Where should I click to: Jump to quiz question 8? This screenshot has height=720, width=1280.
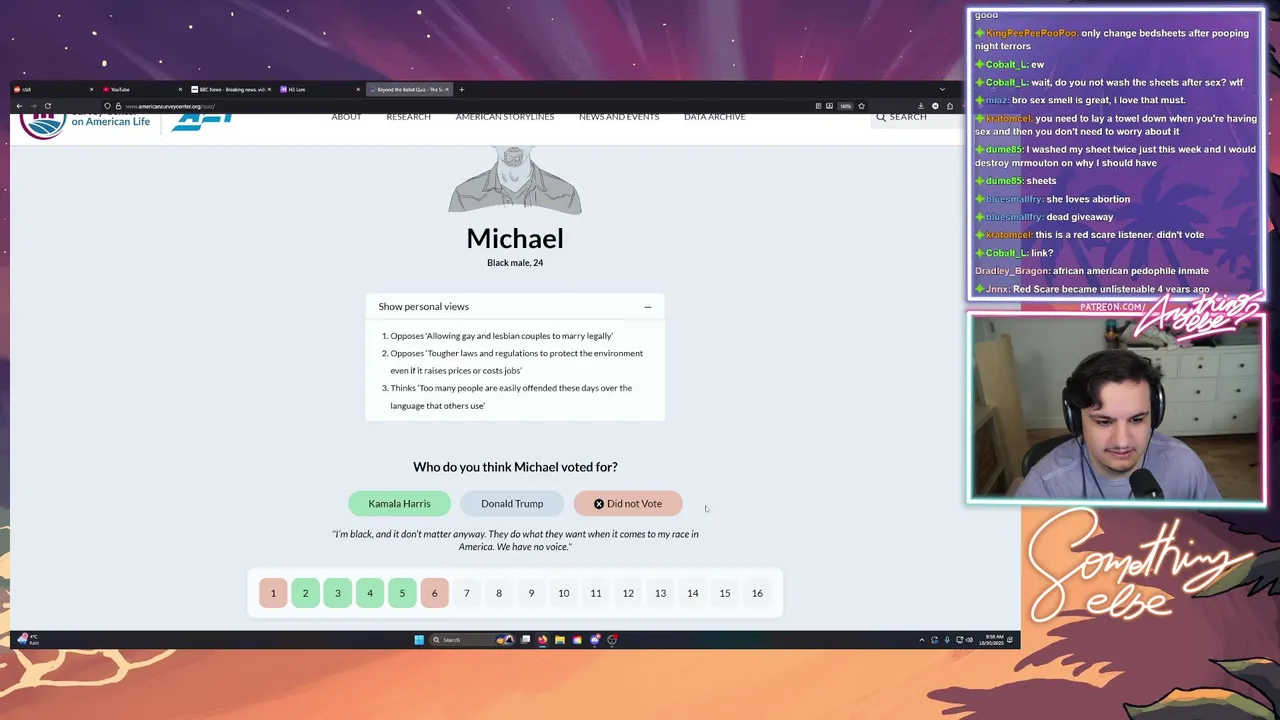499,593
